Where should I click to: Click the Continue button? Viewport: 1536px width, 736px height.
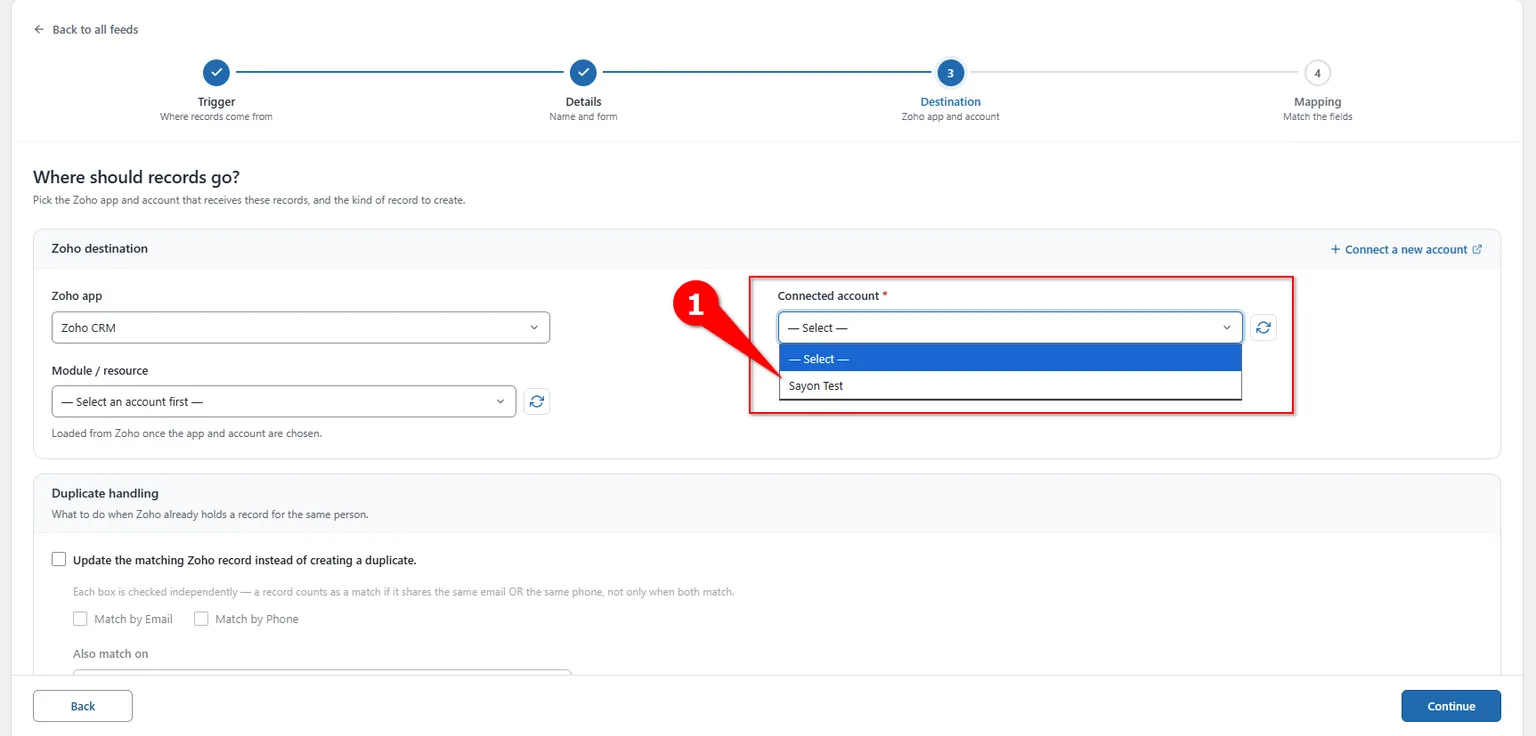point(1451,706)
